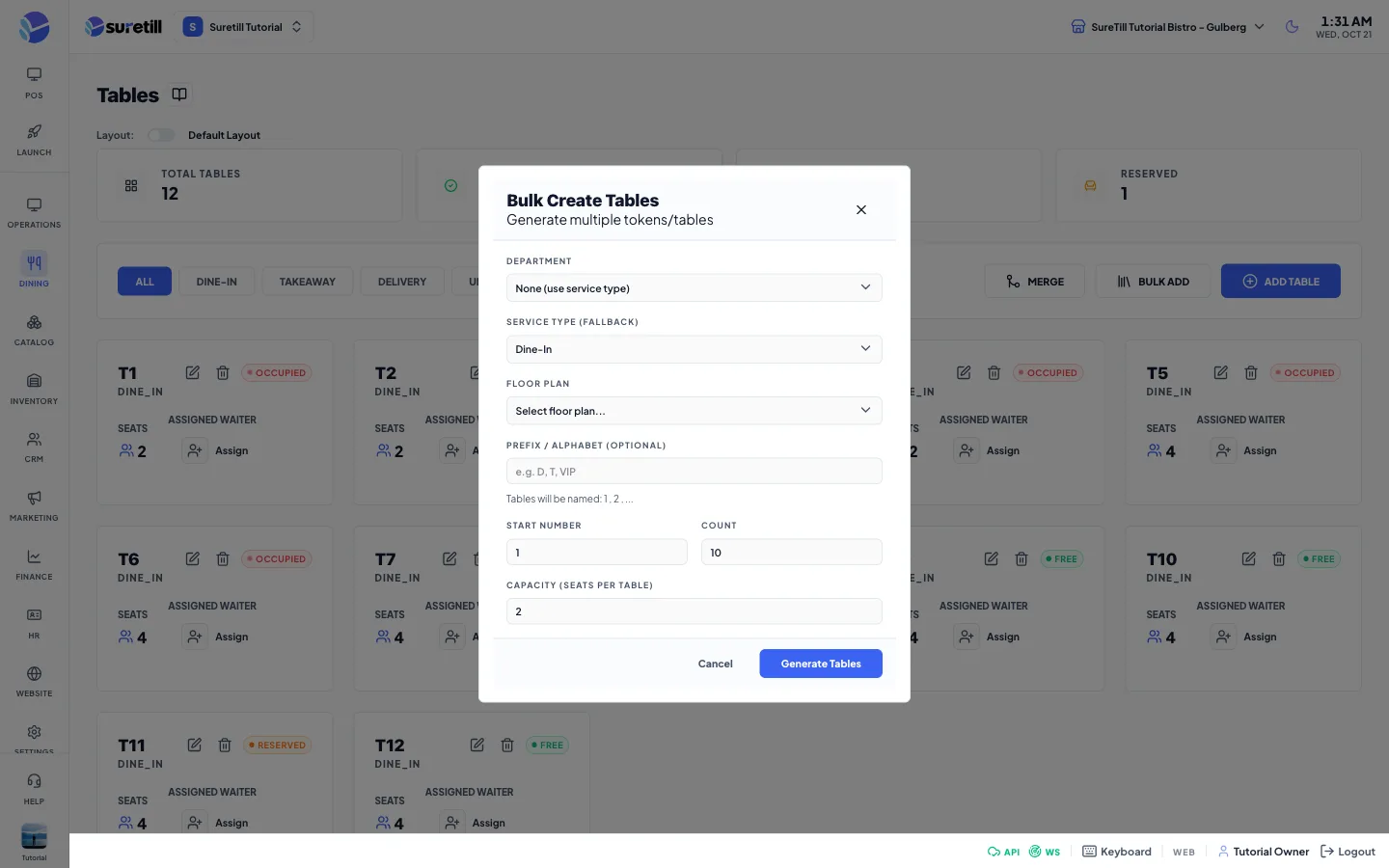Toggle dark mode moon icon

[1293, 27]
